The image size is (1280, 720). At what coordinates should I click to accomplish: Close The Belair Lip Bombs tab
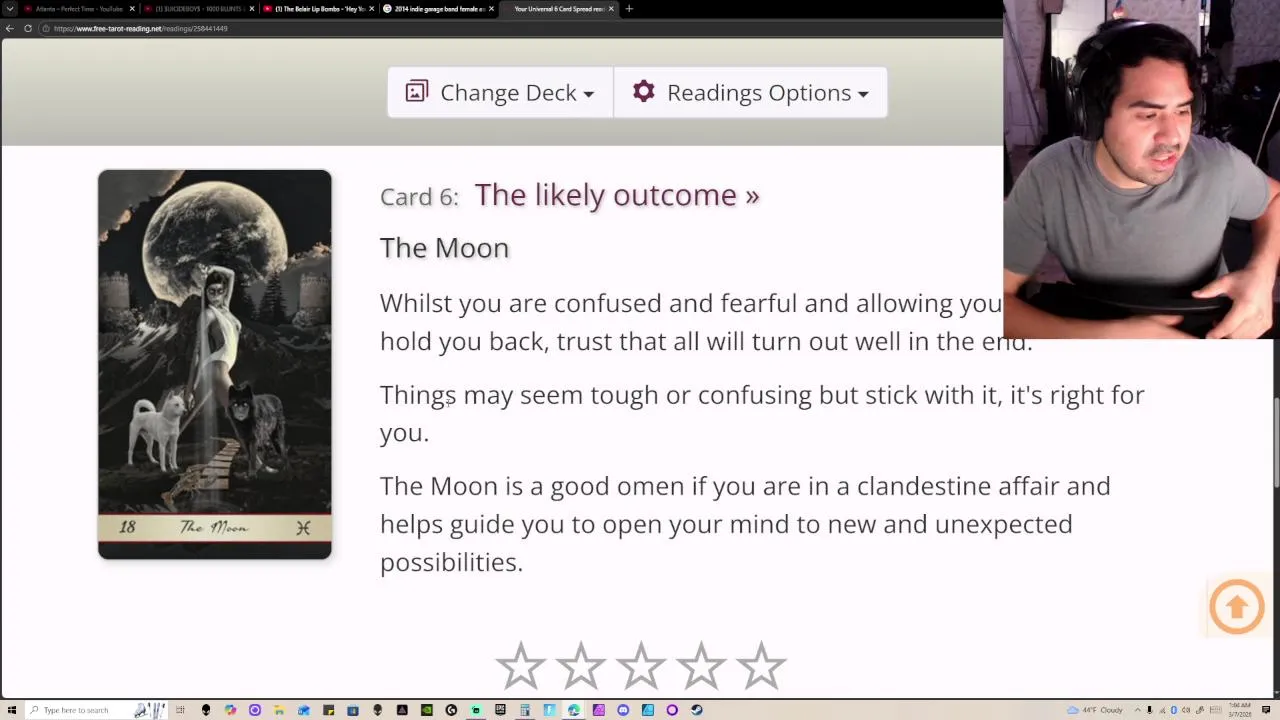click(372, 9)
